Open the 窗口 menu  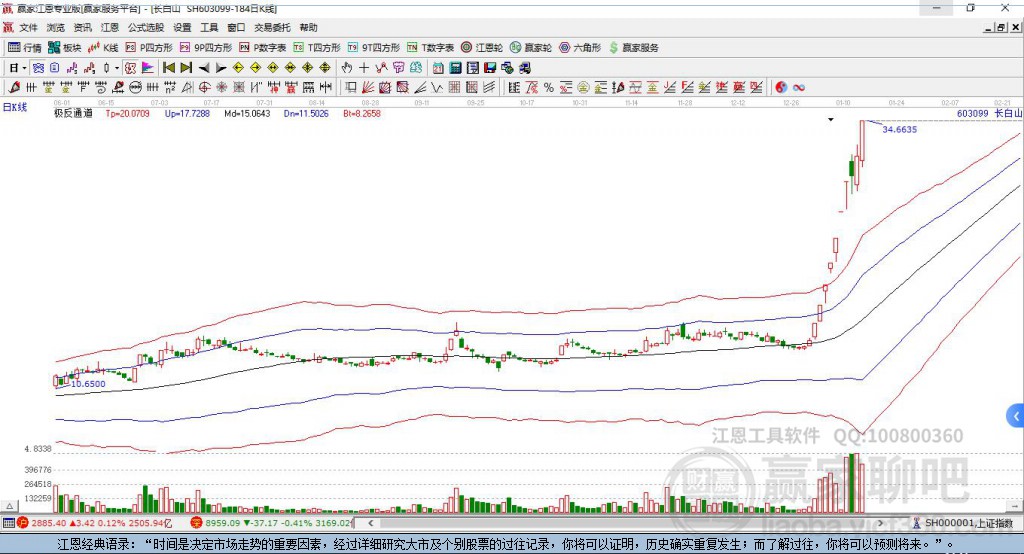click(236, 27)
